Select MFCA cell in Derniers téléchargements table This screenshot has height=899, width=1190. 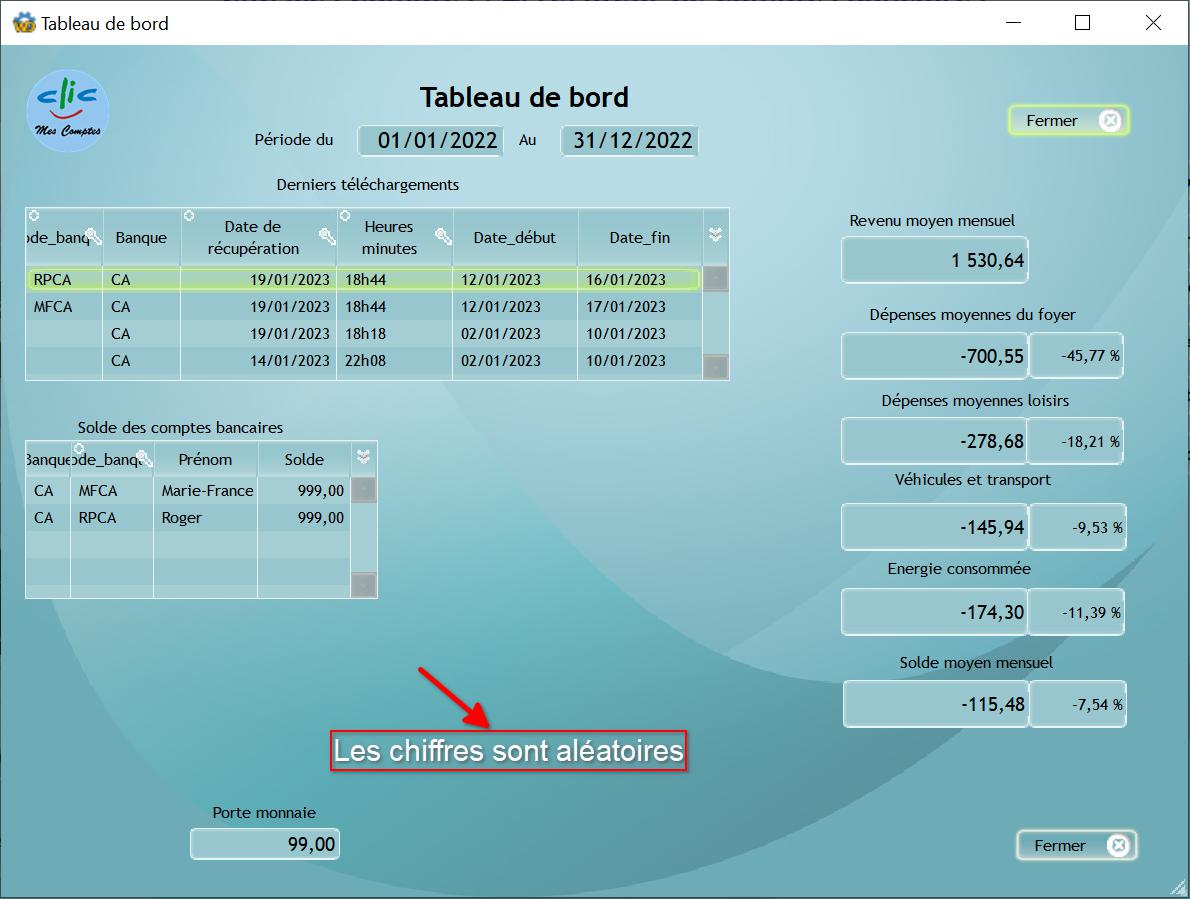(x=53, y=306)
